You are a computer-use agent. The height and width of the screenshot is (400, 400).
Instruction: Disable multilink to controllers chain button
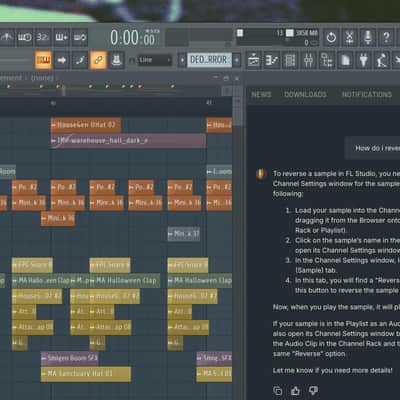tap(98, 60)
